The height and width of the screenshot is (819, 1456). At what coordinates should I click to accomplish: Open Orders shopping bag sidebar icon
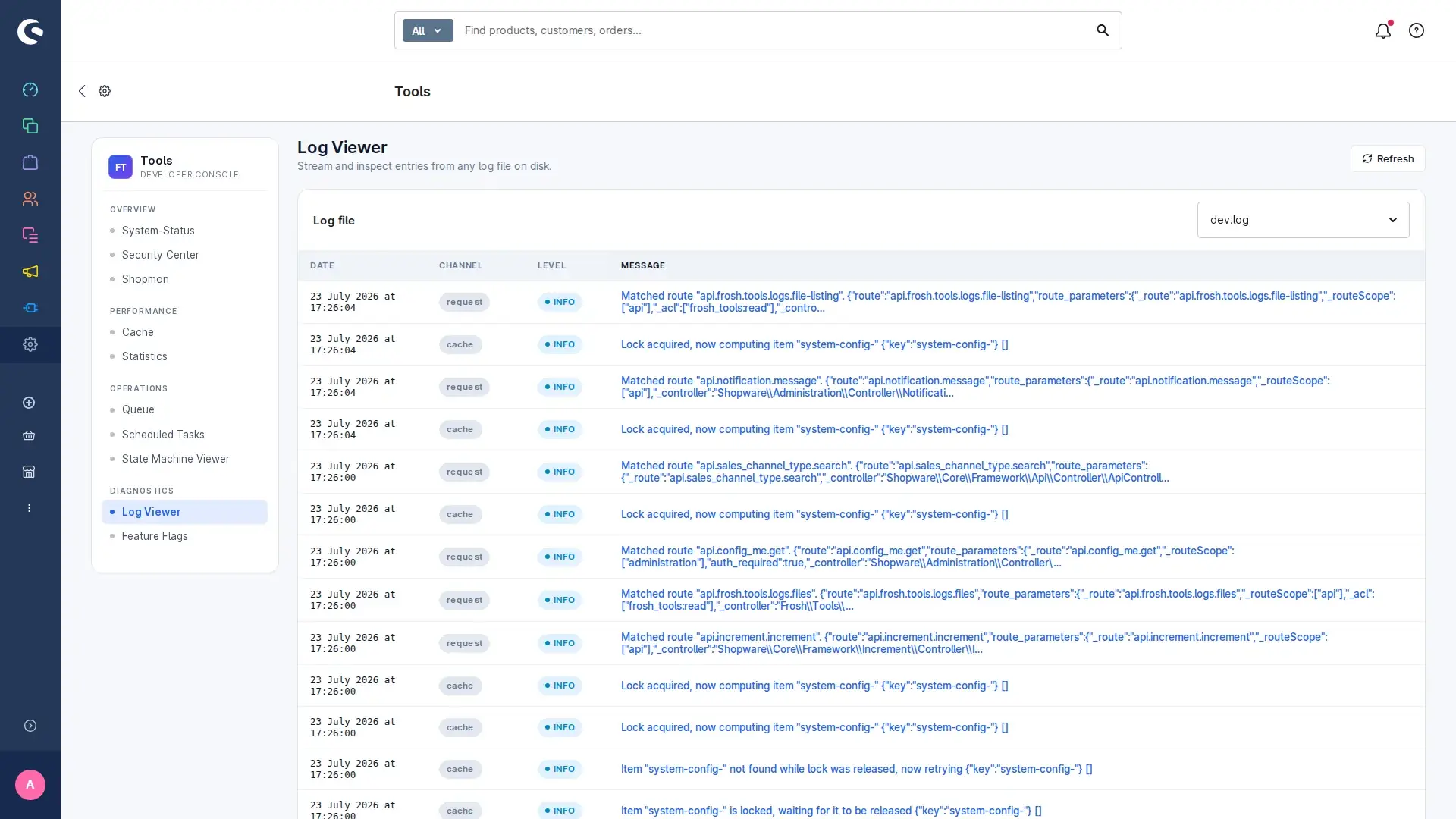tap(30, 162)
